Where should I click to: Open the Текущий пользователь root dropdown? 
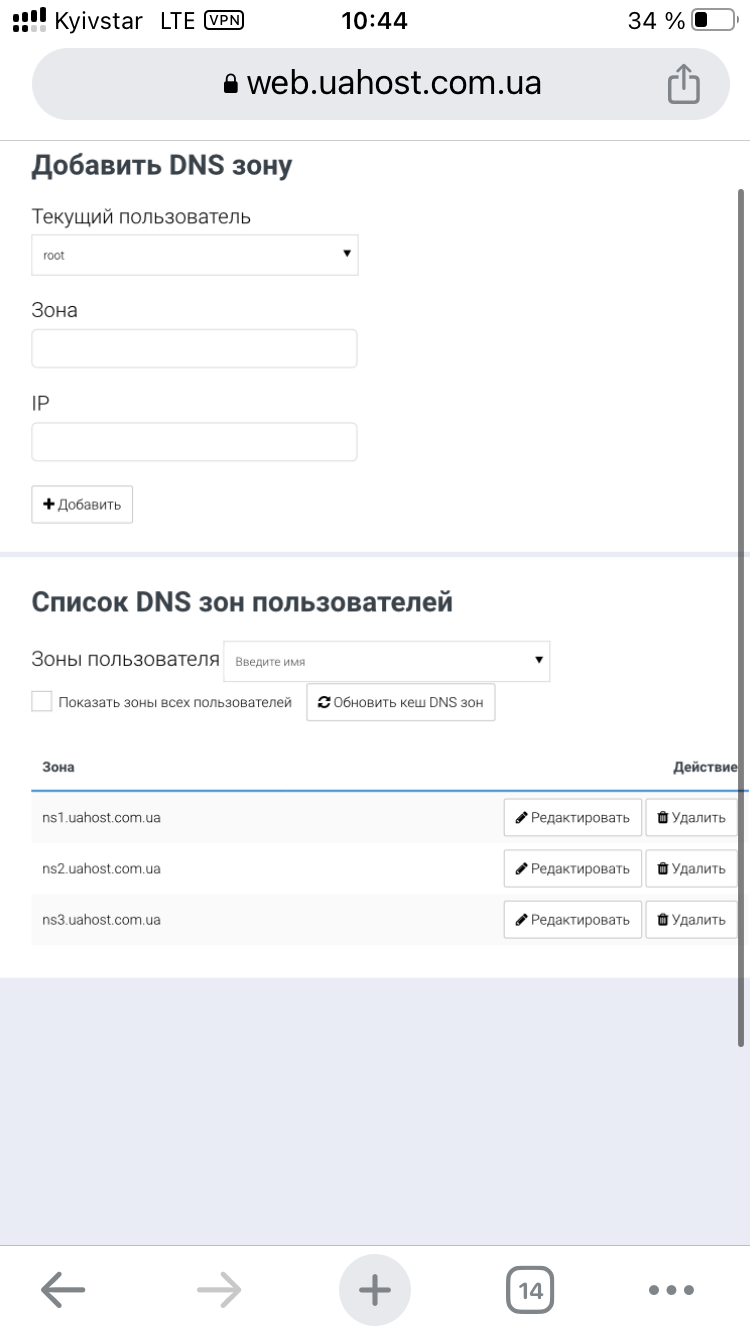pyautogui.click(x=195, y=255)
